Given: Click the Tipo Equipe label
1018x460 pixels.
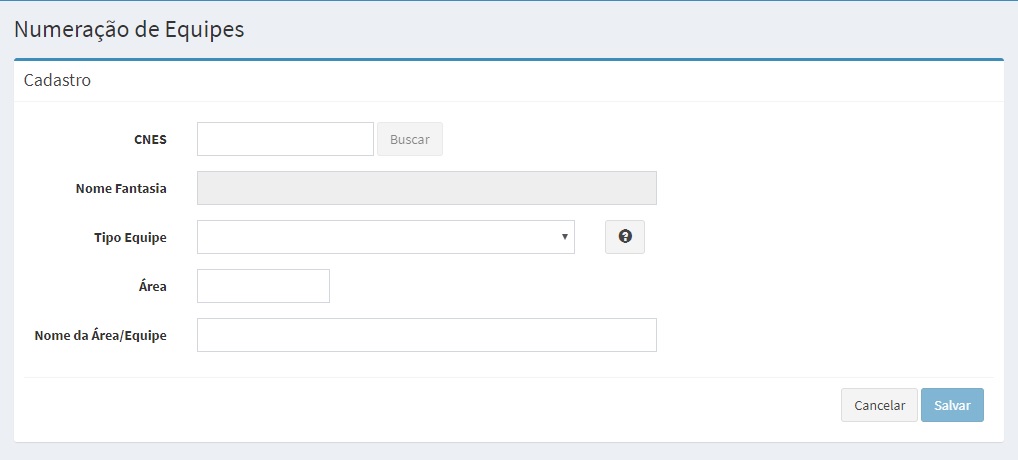Looking at the screenshot, I should pyautogui.click(x=129, y=238).
